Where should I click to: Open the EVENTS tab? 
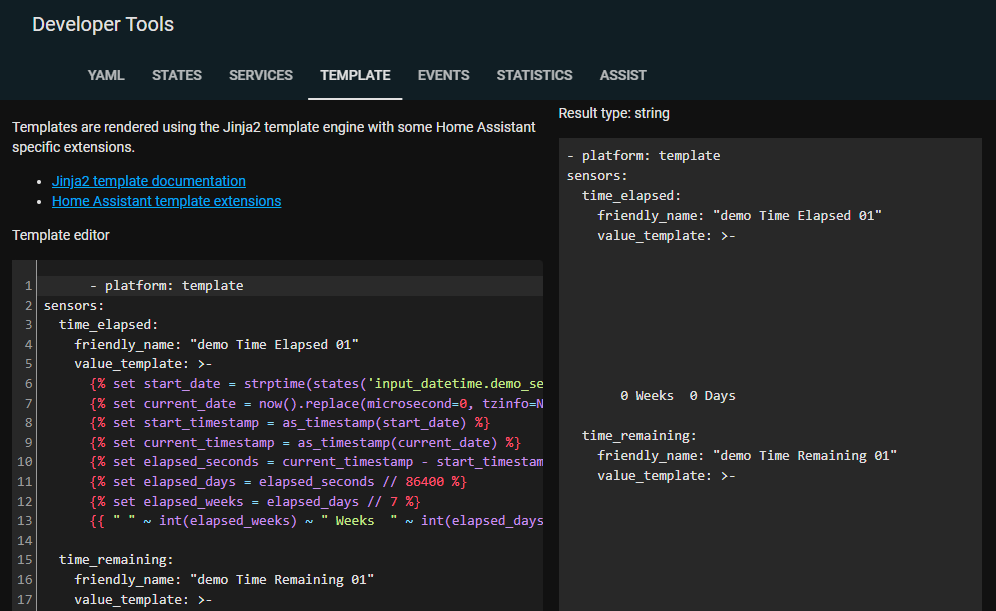pyautogui.click(x=443, y=75)
